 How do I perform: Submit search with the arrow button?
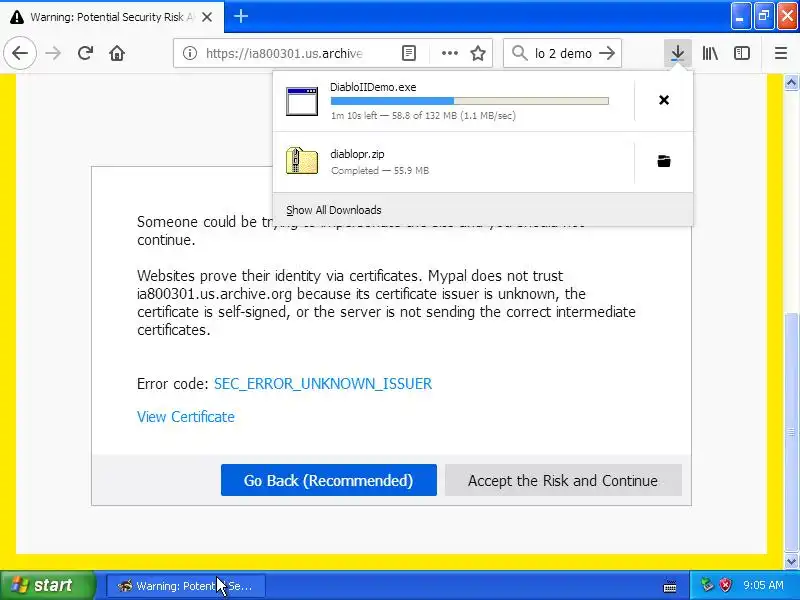click(607, 53)
